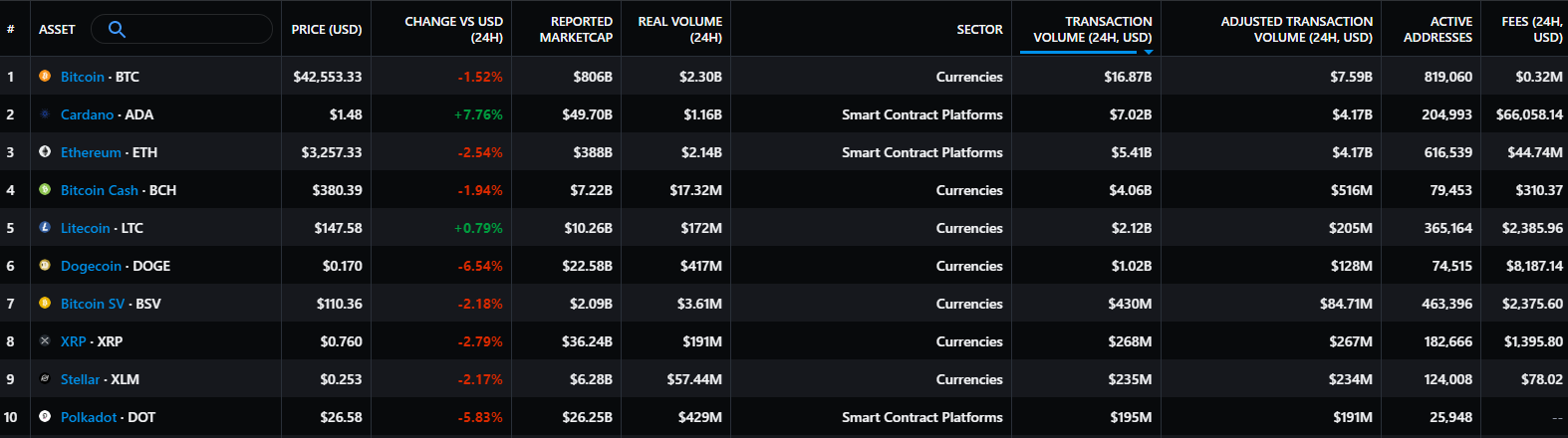This screenshot has height=438, width=1568.
Task: Click the Polkadot coin icon
Action: click(45, 417)
